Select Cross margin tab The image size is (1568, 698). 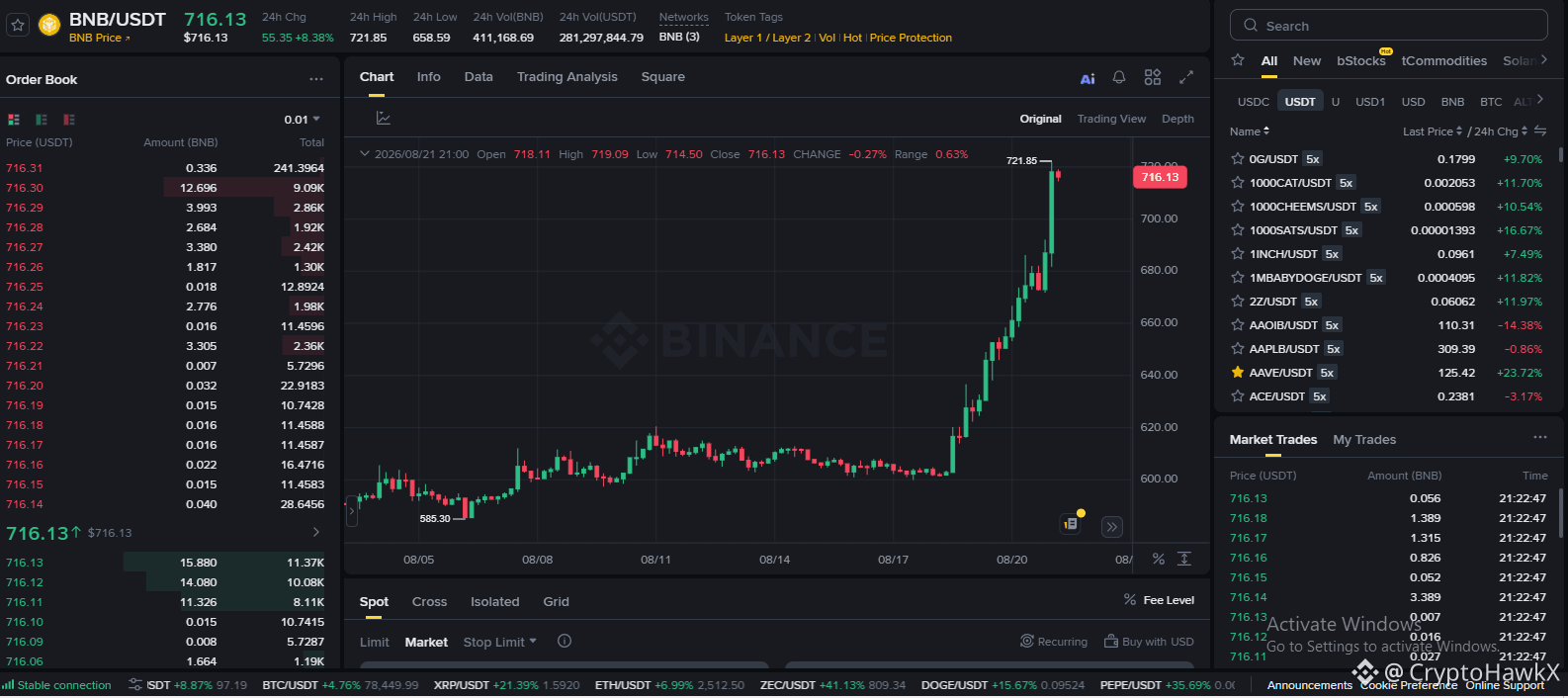(429, 602)
